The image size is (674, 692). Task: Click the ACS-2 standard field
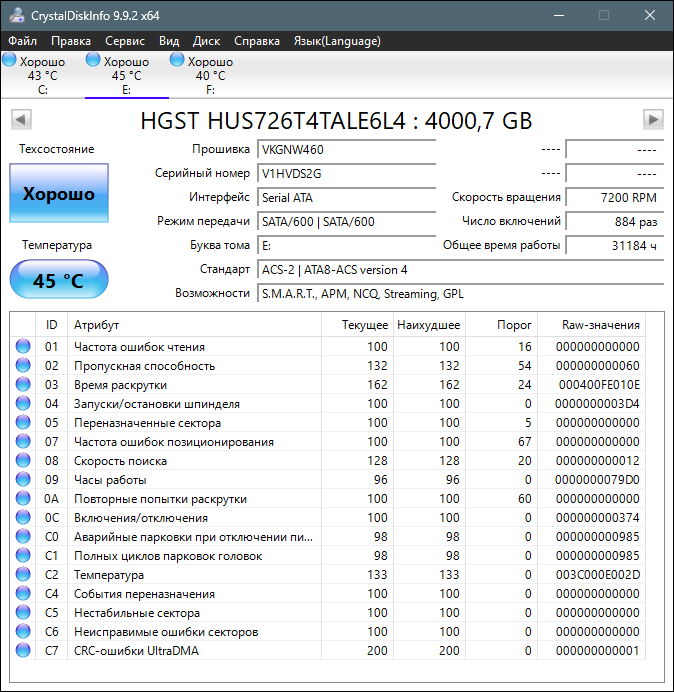click(460, 270)
